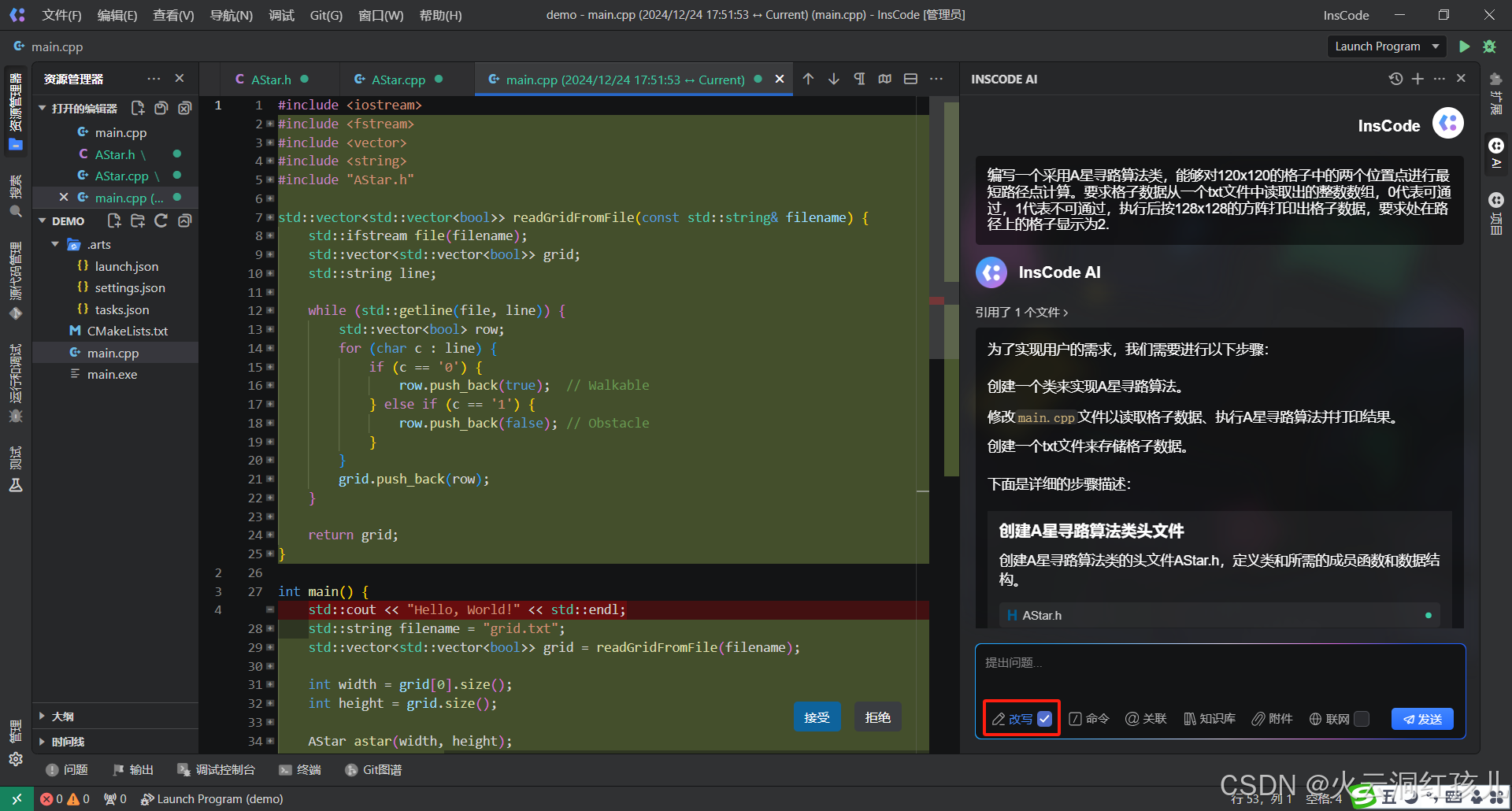Open Search view in activity bar

click(x=16, y=196)
